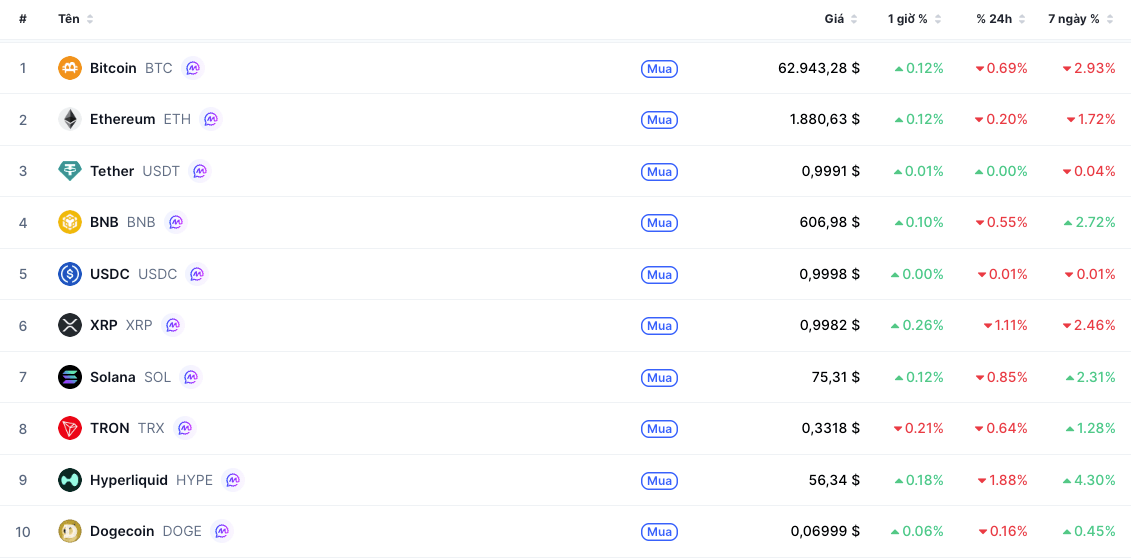Open the chat bubble icon beside TRX
The image size is (1131, 560).
tap(185, 428)
